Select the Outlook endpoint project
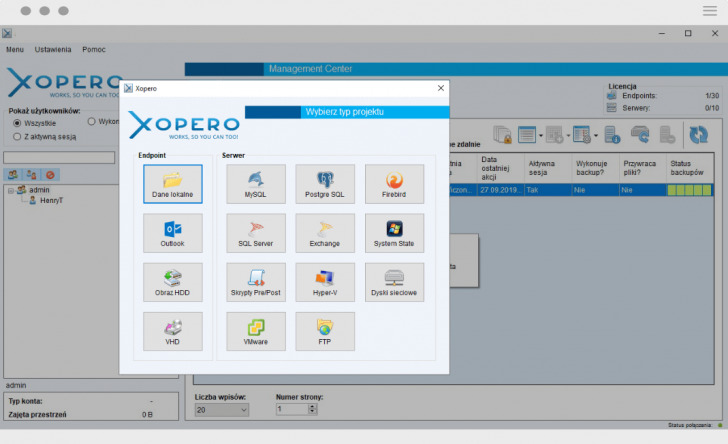Image resolution: width=728 pixels, height=444 pixels. 172,233
